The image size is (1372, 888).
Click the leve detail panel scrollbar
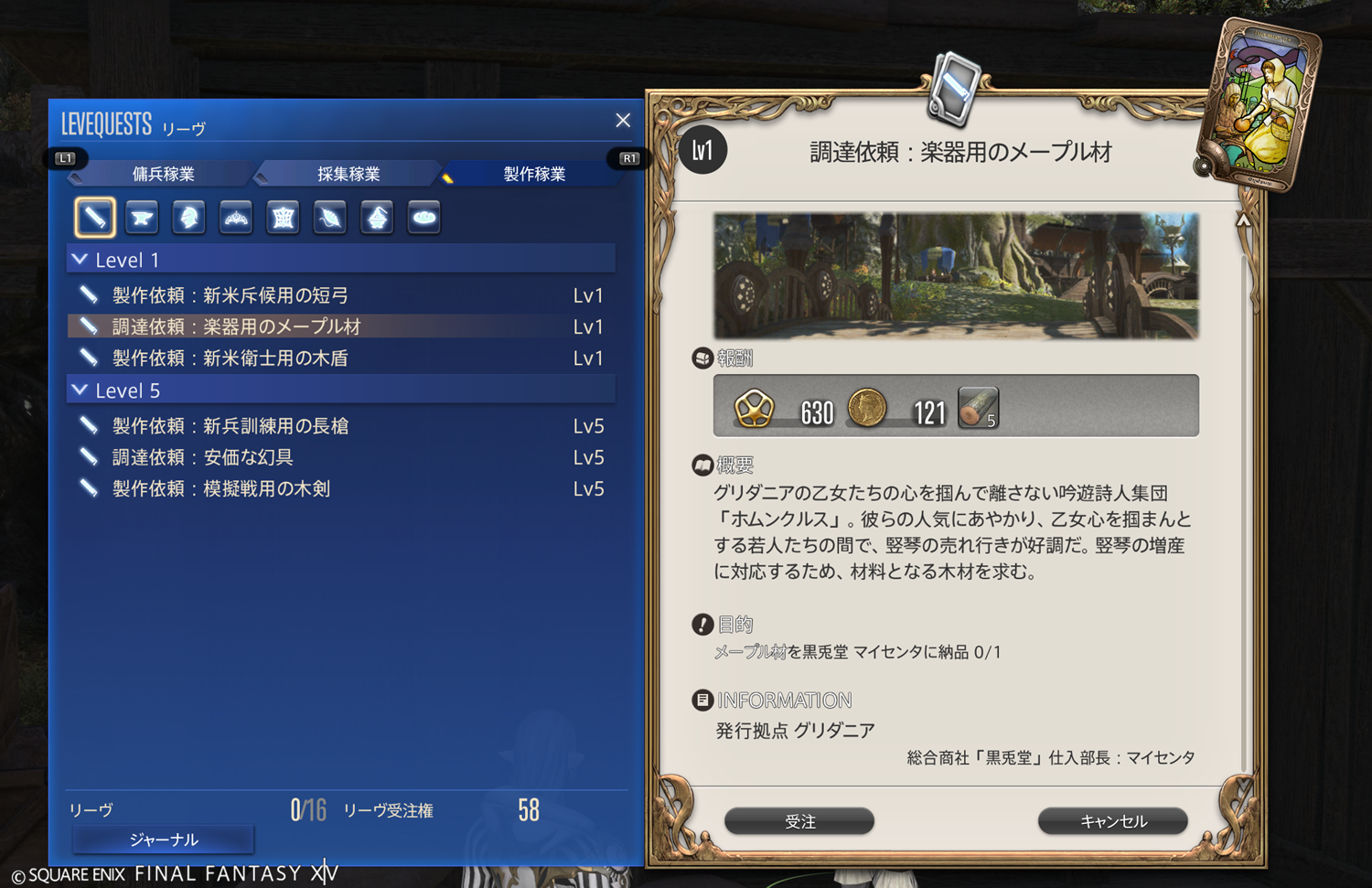[x=1244, y=494]
